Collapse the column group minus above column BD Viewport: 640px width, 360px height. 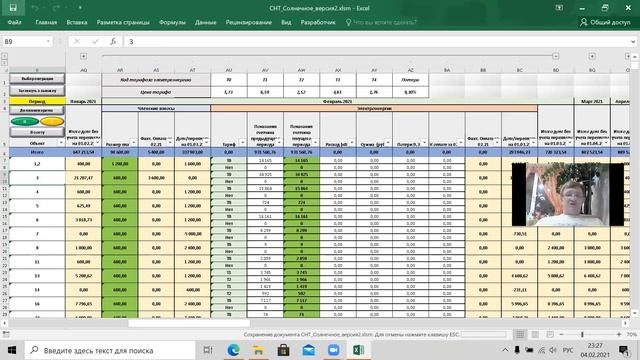click(556, 56)
